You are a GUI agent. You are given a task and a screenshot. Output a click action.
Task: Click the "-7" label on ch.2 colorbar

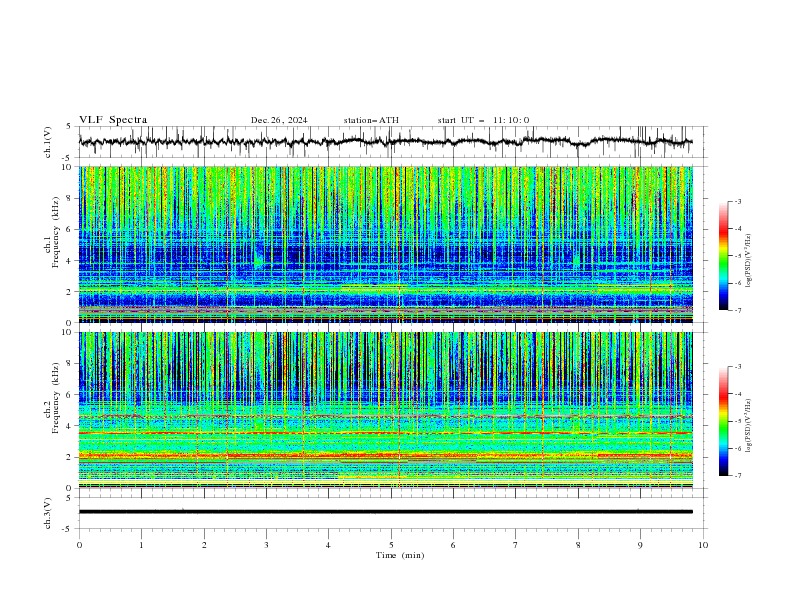click(x=737, y=475)
